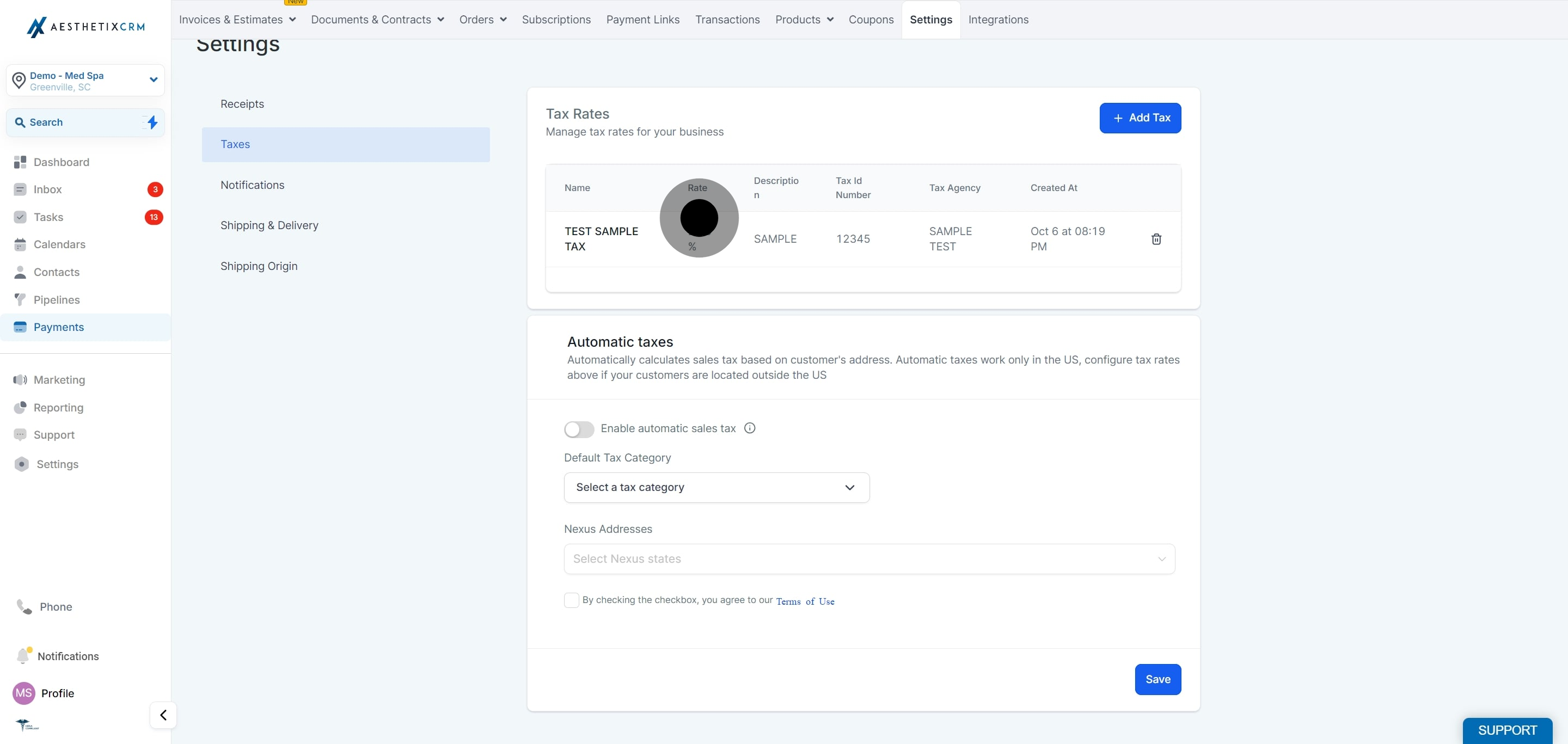Click the Notifications bell icon
Screen dimensions: 1568x744
tap(23, 656)
